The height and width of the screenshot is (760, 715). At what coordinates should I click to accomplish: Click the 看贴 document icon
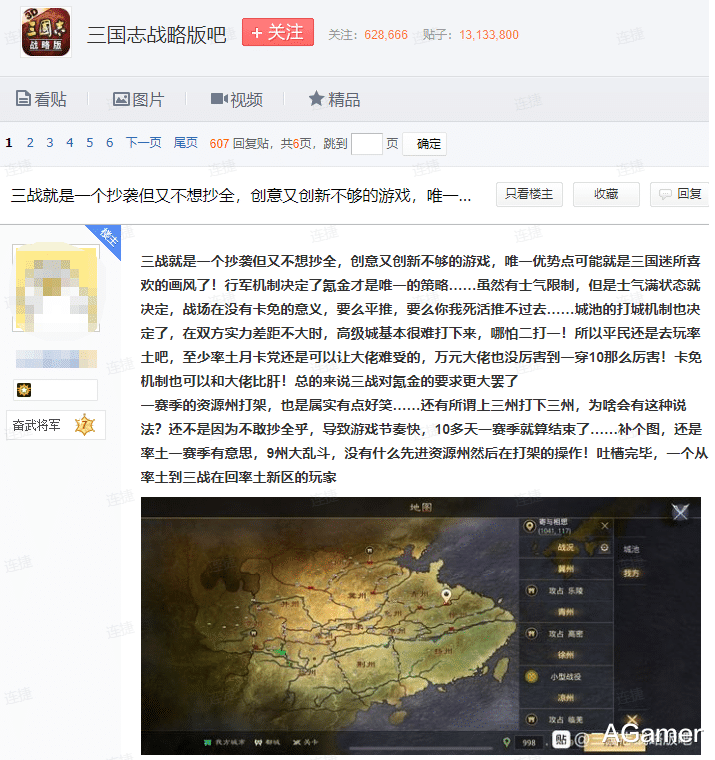(23, 98)
